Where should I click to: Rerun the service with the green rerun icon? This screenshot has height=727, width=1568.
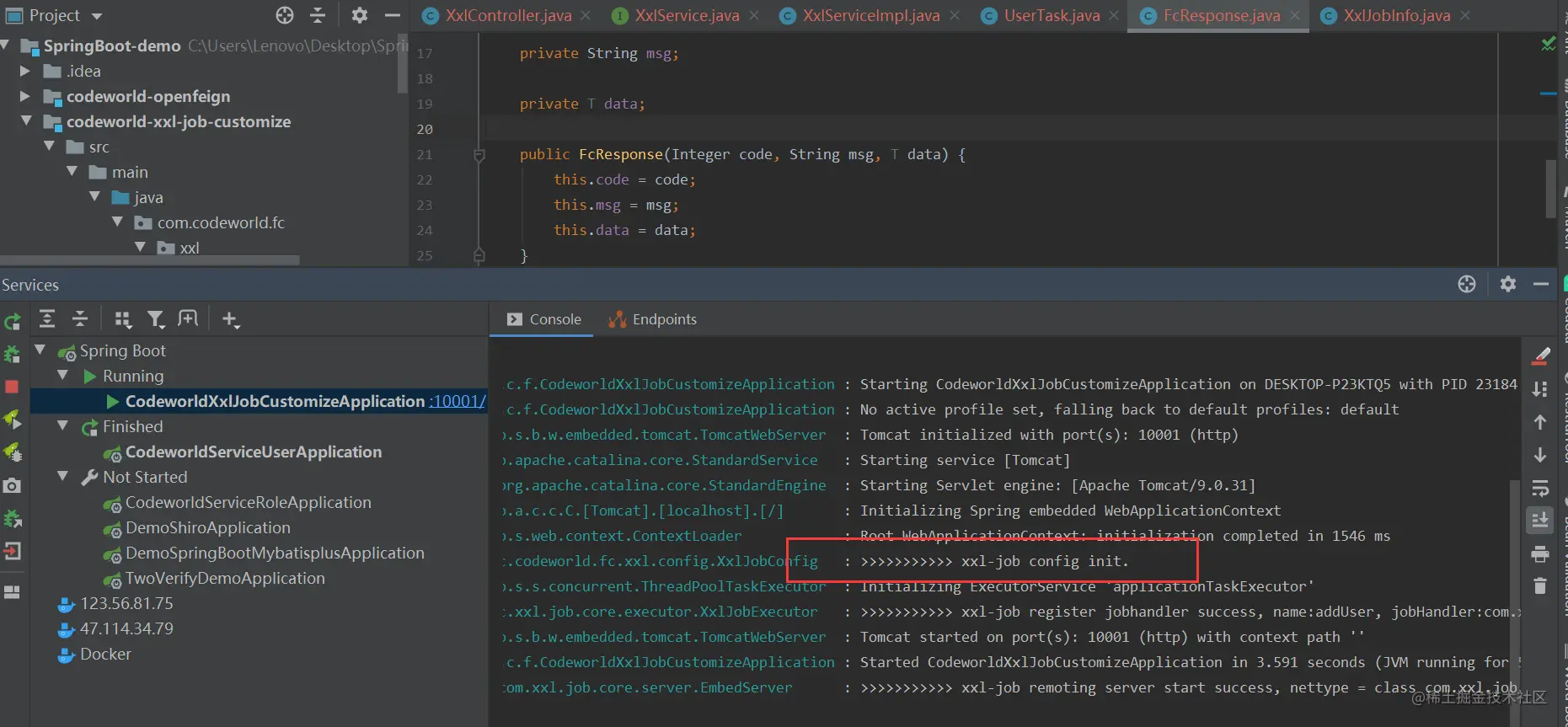point(12,322)
